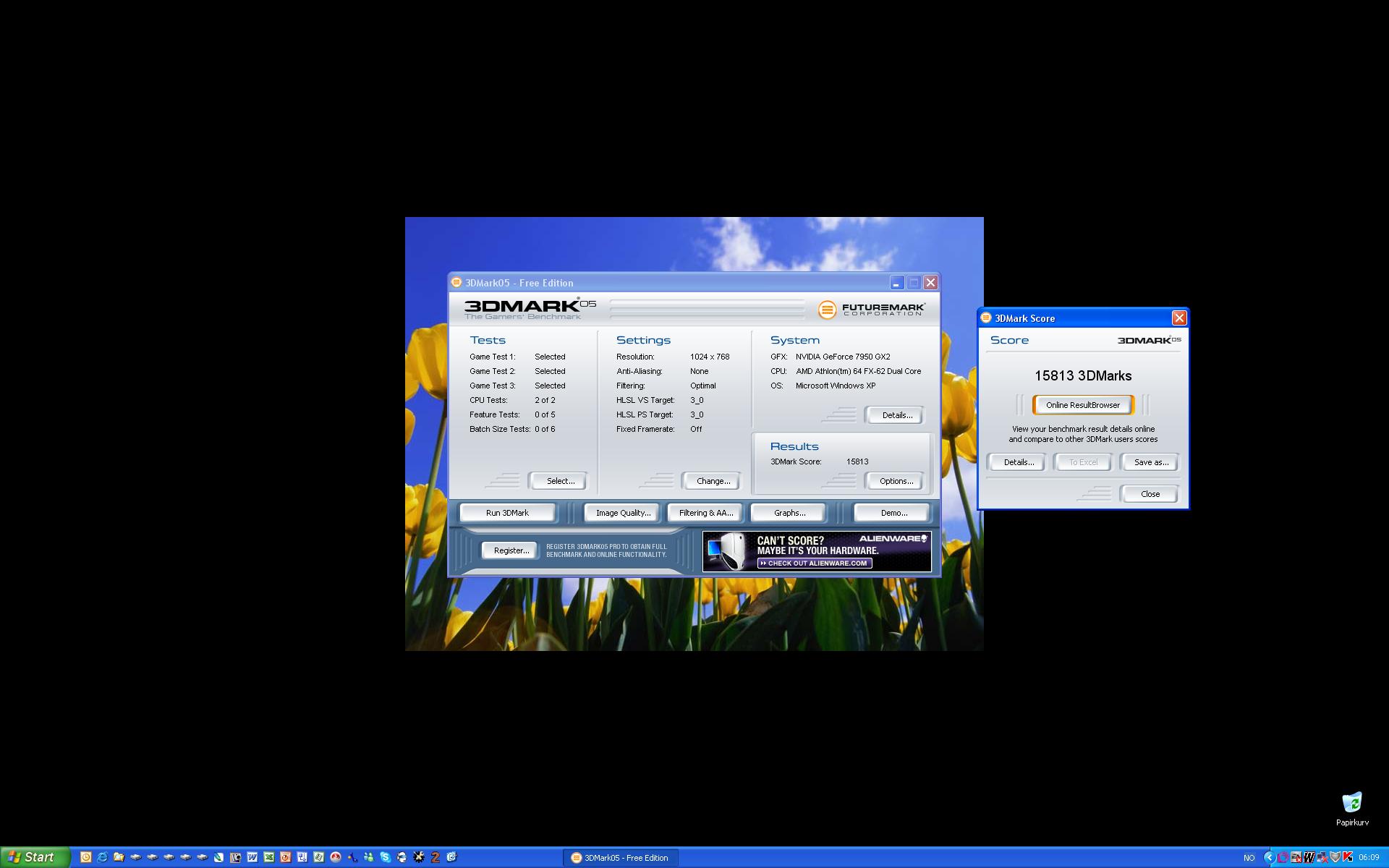Launch Microsoft Word from quick launch
This screenshot has height=868, width=1389.
tap(252, 857)
